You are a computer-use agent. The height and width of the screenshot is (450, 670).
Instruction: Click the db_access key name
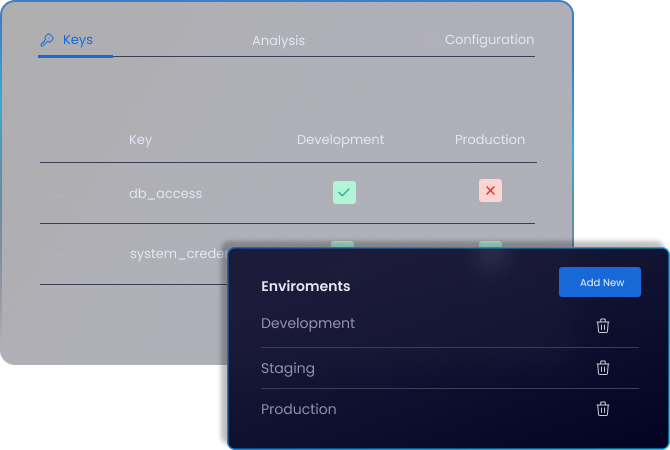coord(166,193)
